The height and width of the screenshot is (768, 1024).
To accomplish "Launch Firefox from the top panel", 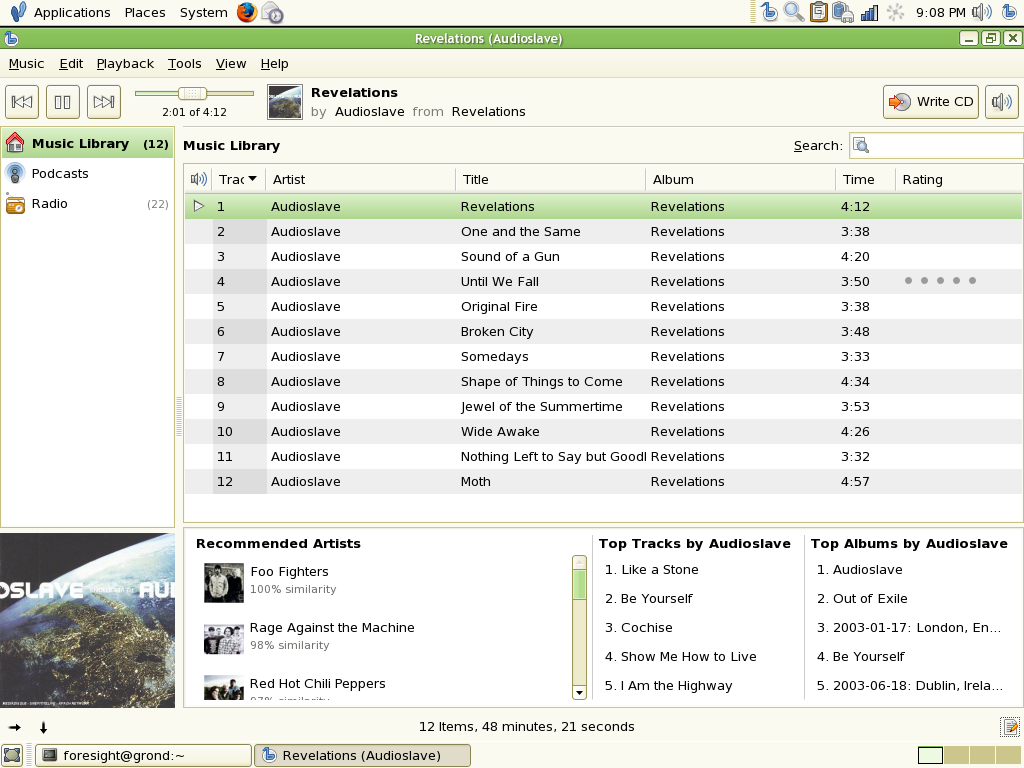I will [246, 12].
